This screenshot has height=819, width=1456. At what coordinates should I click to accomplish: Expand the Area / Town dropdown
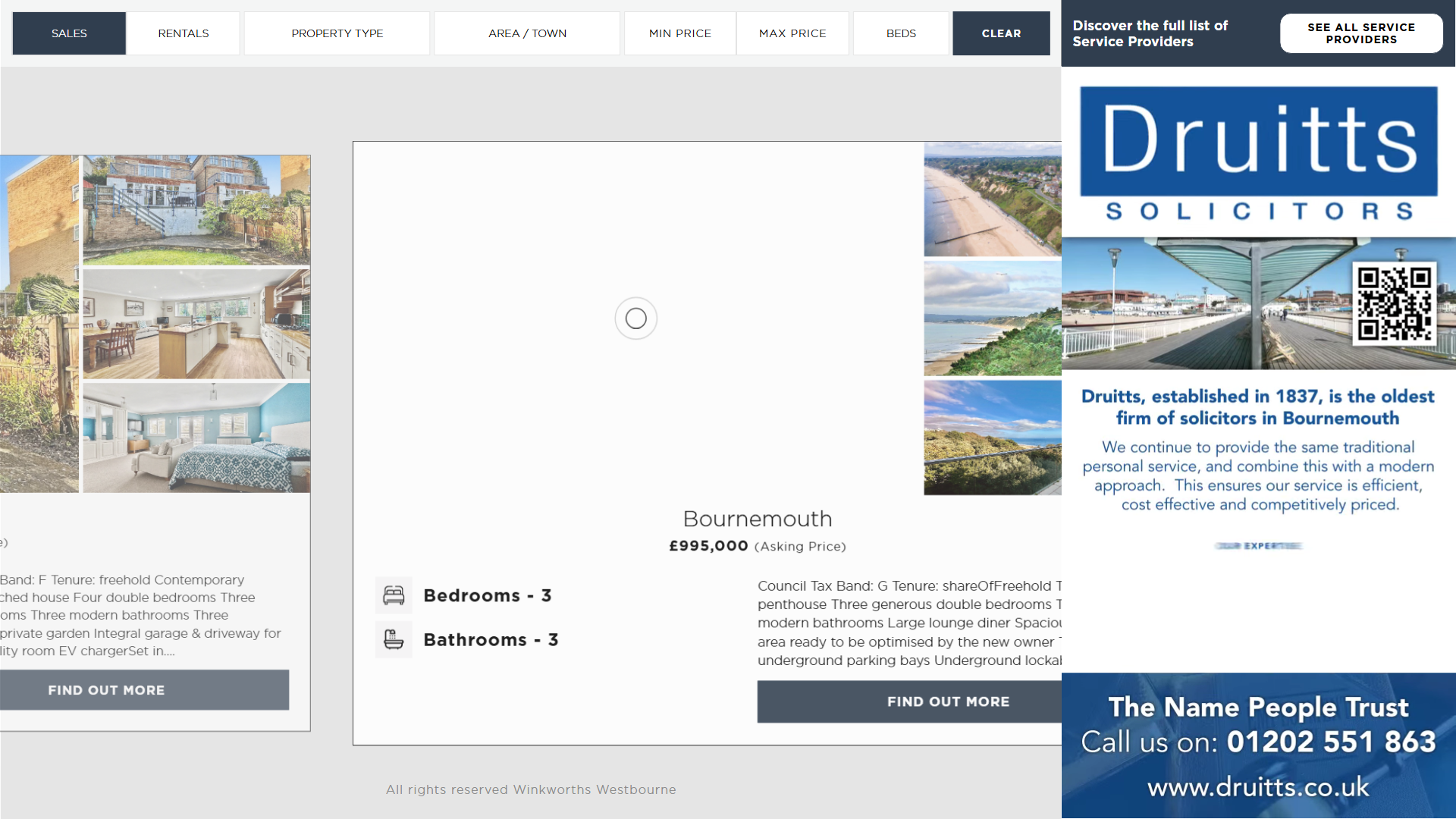tap(527, 33)
